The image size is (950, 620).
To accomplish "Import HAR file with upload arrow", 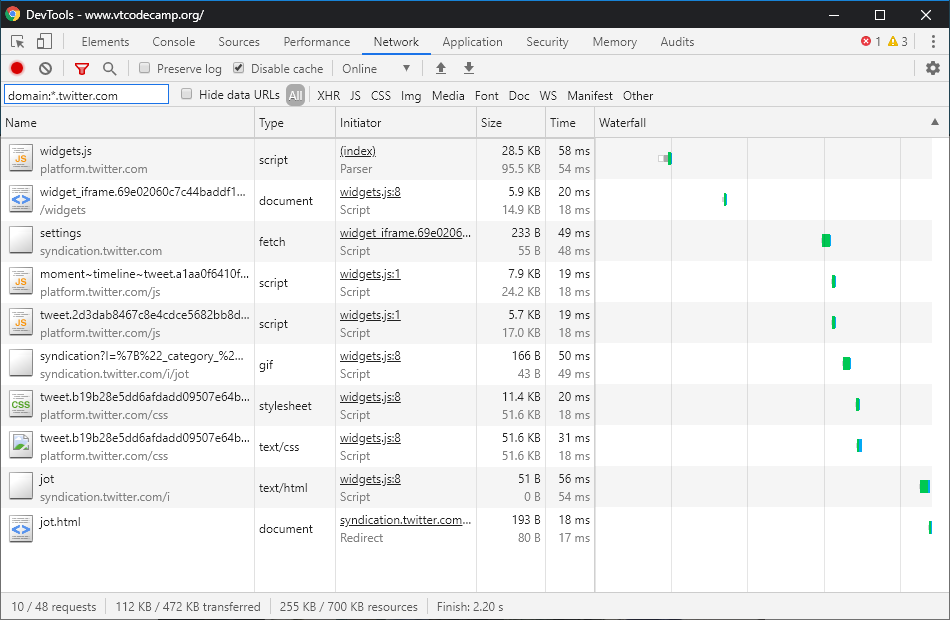I will [x=441, y=68].
